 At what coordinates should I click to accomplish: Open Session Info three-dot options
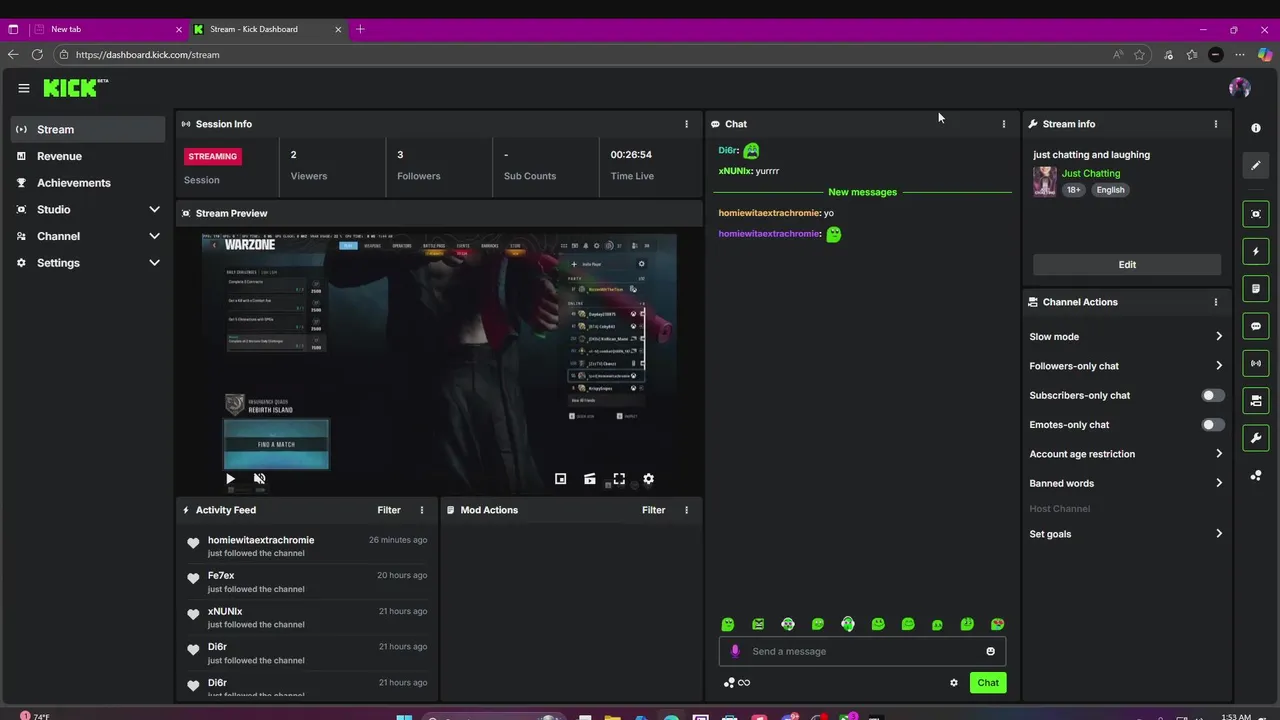686,124
